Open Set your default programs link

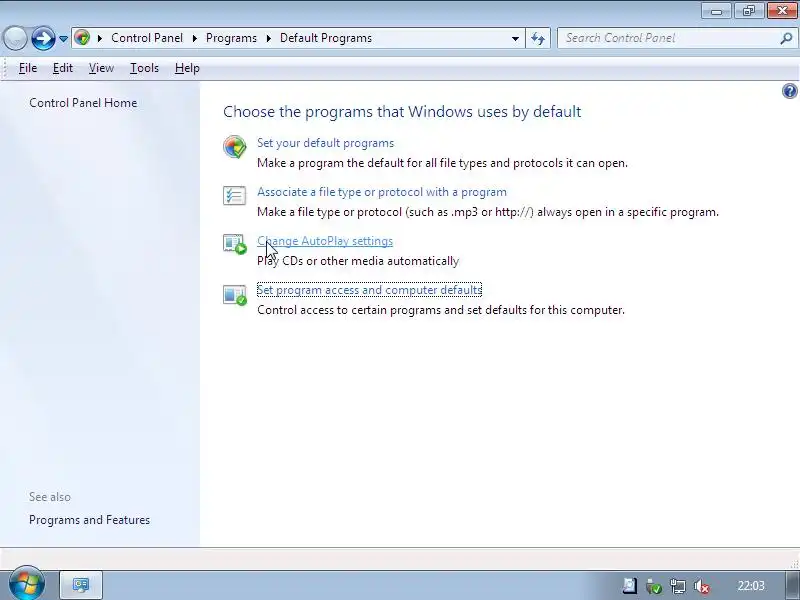(326, 143)
